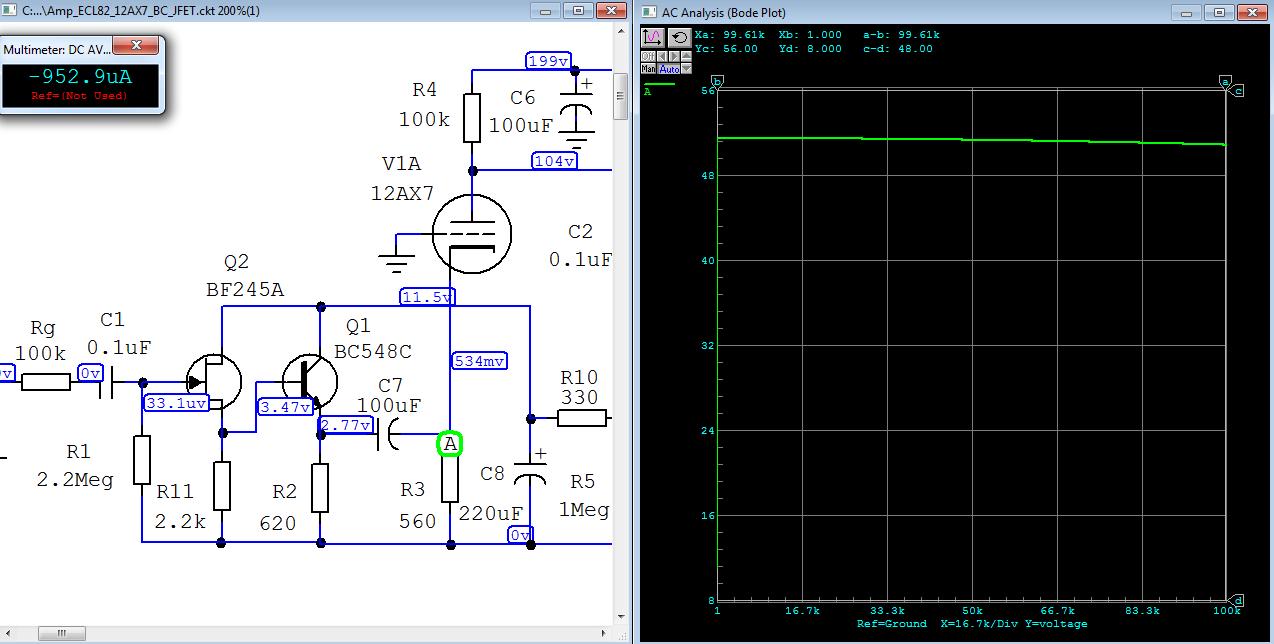1274x644 pixels.
Task: Select the Rg 100k resistor symbol
Action: pyautogui.click(x=46, y=382)
